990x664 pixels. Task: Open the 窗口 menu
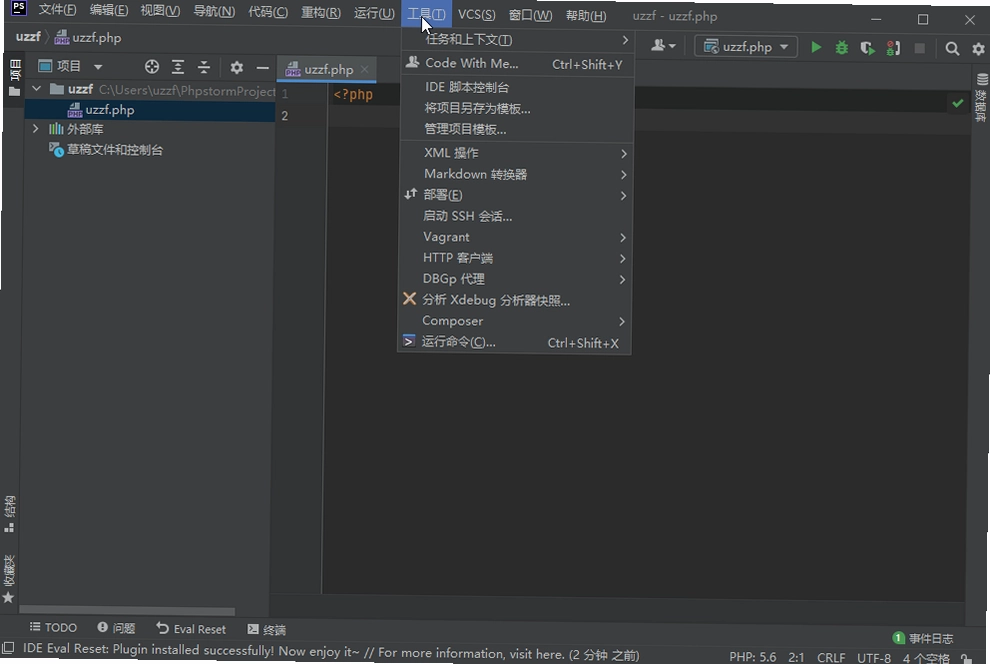(530, 15)
